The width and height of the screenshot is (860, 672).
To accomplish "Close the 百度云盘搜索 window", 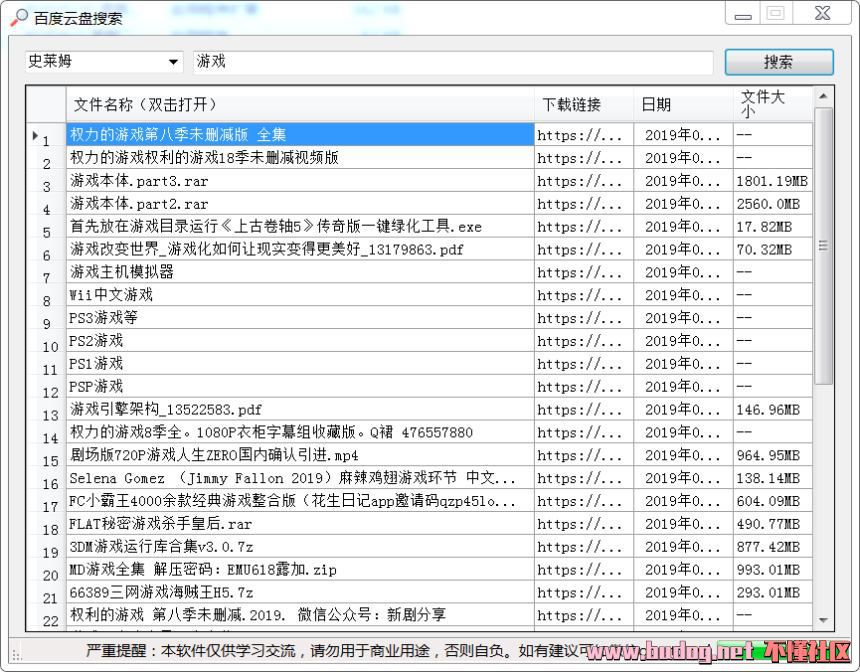I will (822, 14).
